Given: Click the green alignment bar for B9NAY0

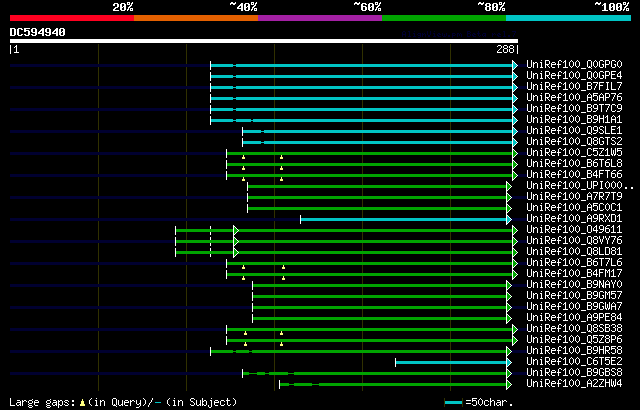Looking at the screenshot, I should 380,286.
